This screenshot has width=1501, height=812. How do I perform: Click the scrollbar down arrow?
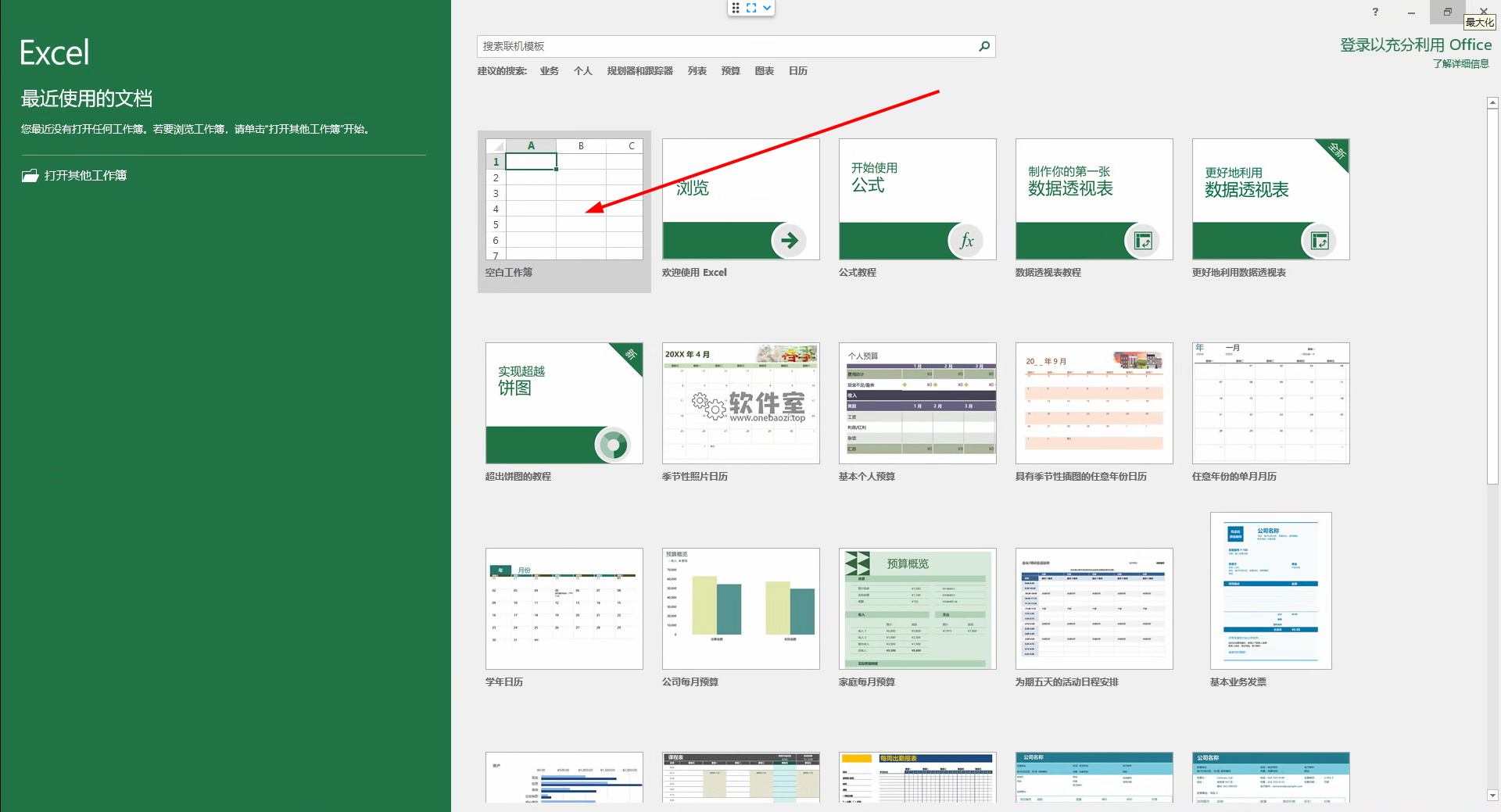point(1492,795)
